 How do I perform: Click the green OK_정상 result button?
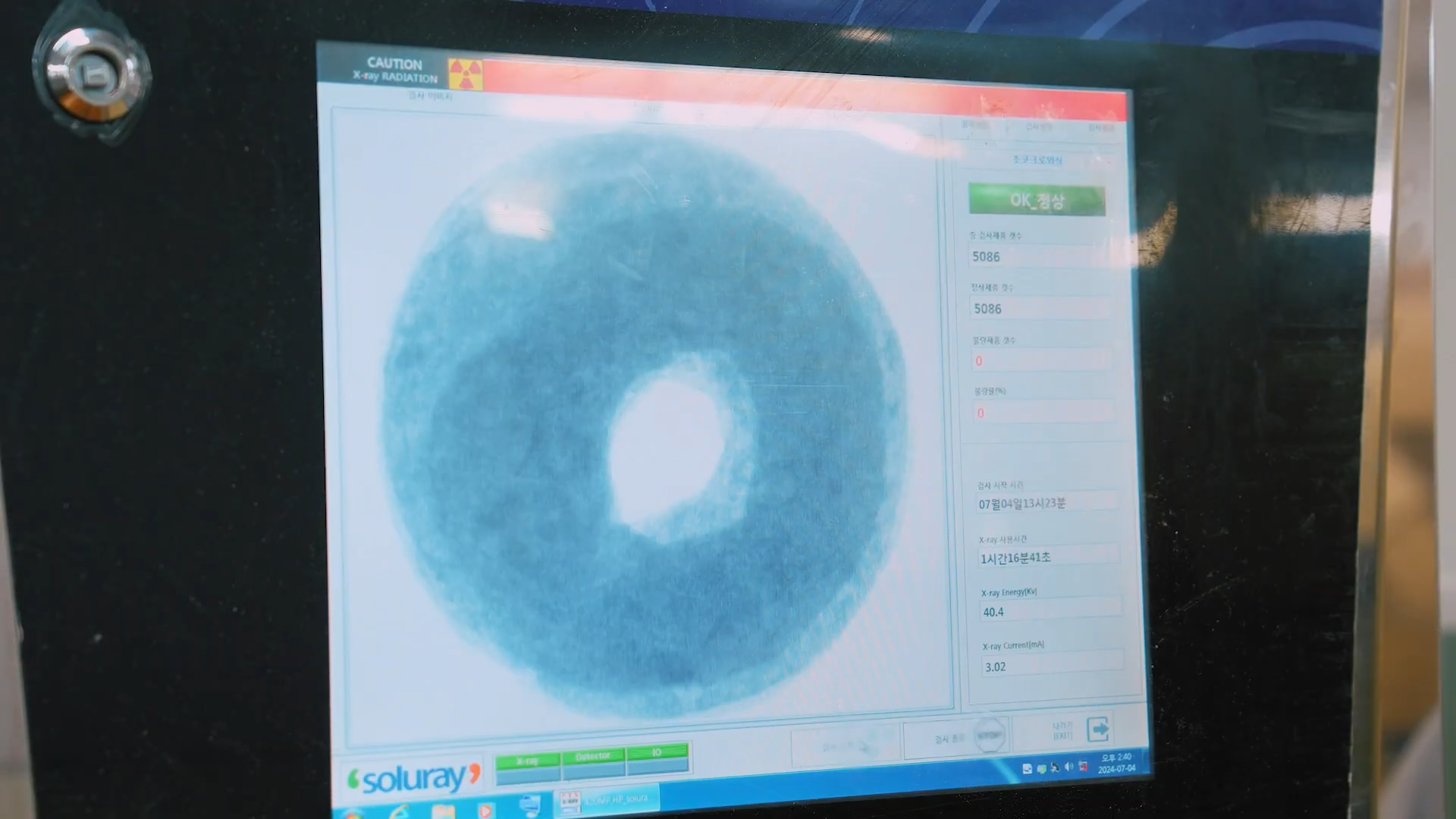[1036, 201]
